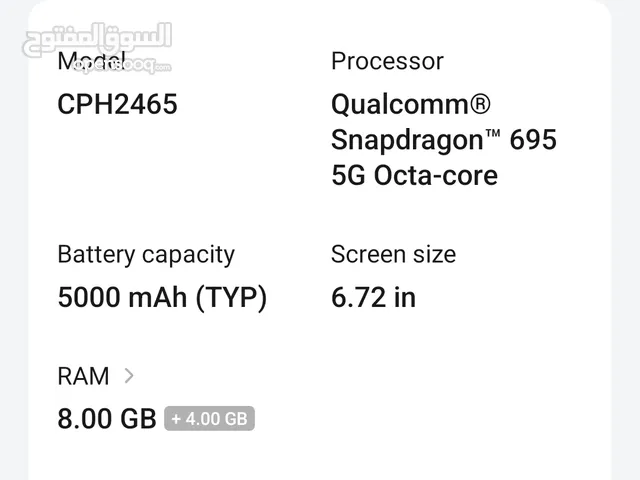Select the + 4.00 GB expansion badge
Screen dimensions: 640x480
click(209, 418)
